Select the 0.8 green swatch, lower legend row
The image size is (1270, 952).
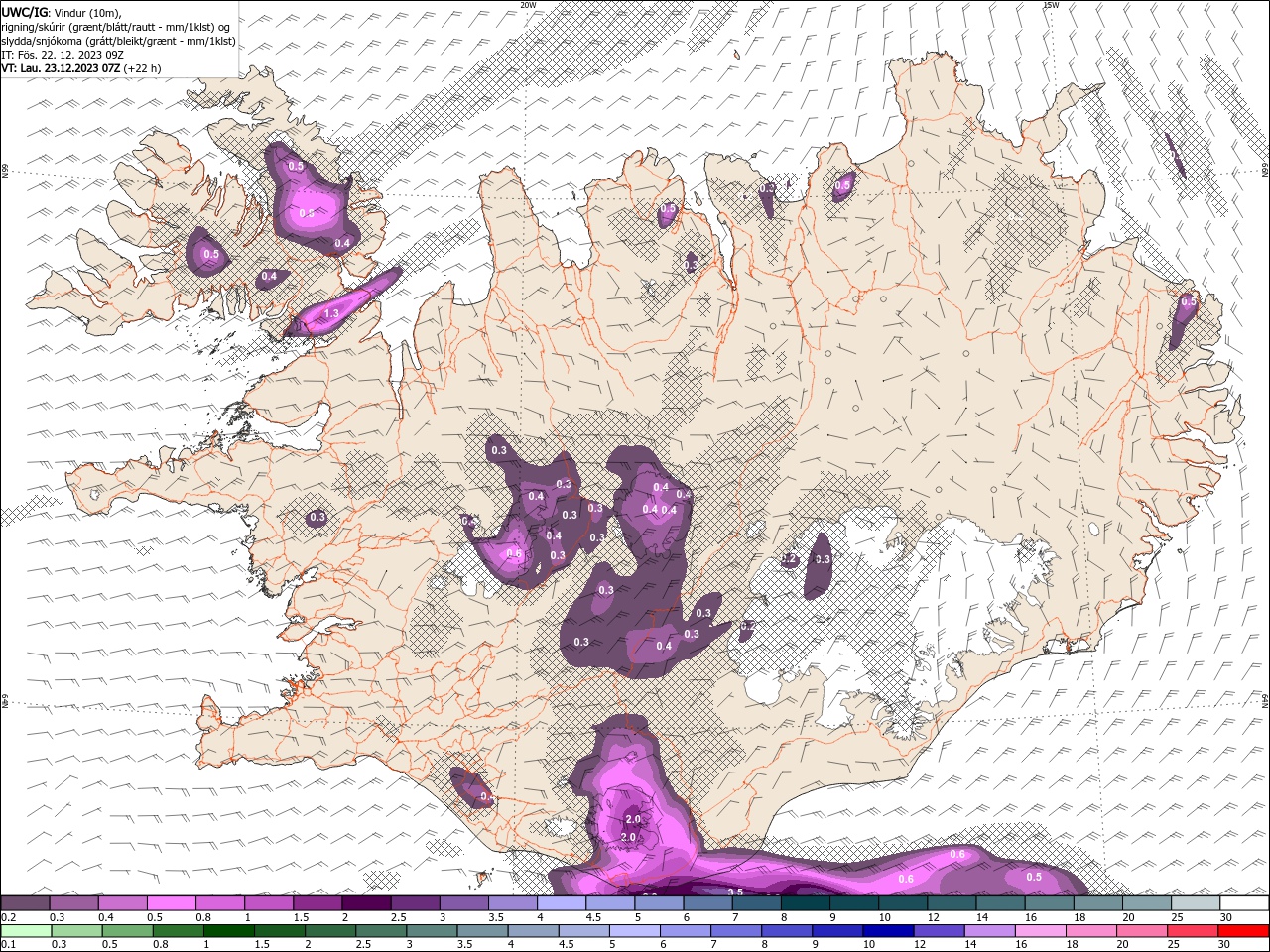pos(178,931)
